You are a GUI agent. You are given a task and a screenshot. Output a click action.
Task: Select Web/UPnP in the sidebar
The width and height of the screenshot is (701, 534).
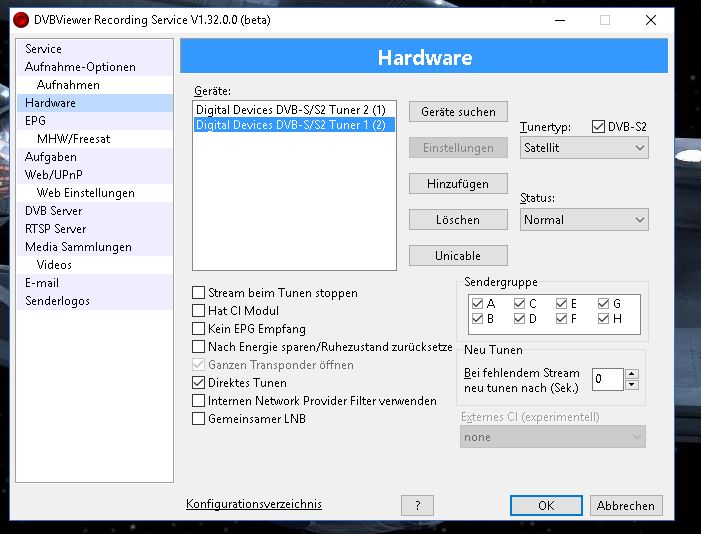95,175
